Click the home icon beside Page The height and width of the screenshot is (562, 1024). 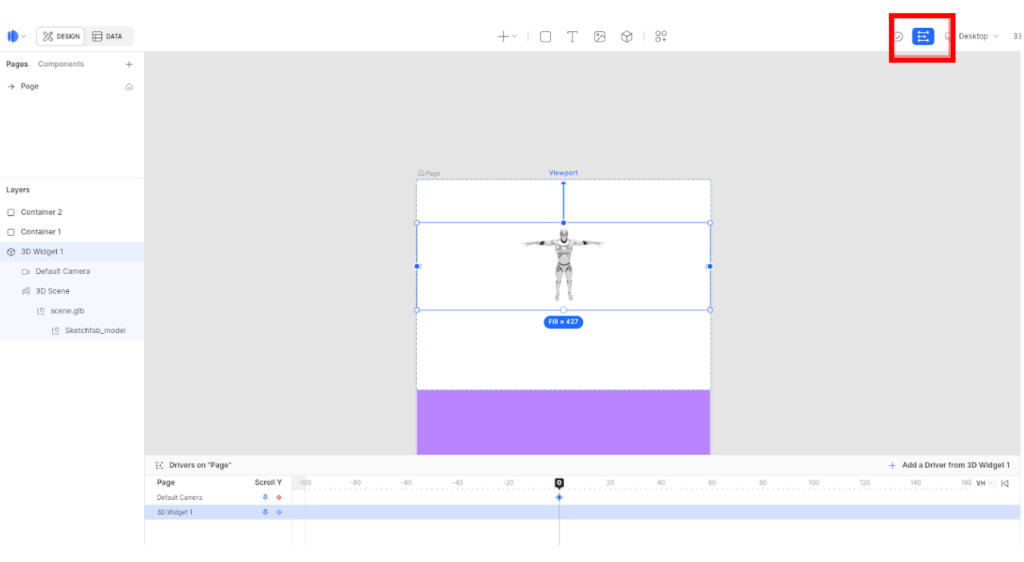128,87
